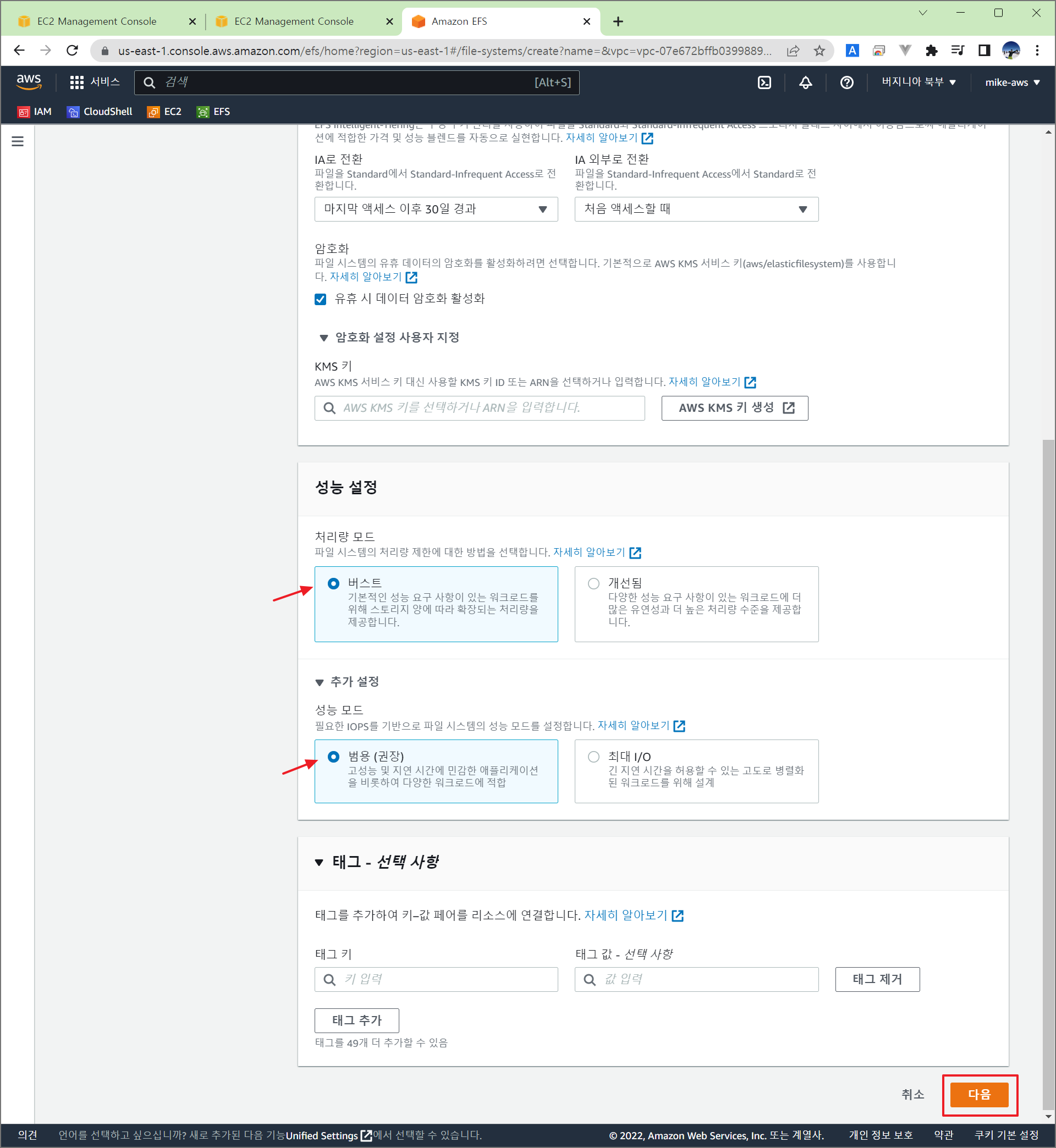Open AWS CloudShell terminal icon in header
This screenshot has height=1148, width=1056.
click(x=764, y=82)
